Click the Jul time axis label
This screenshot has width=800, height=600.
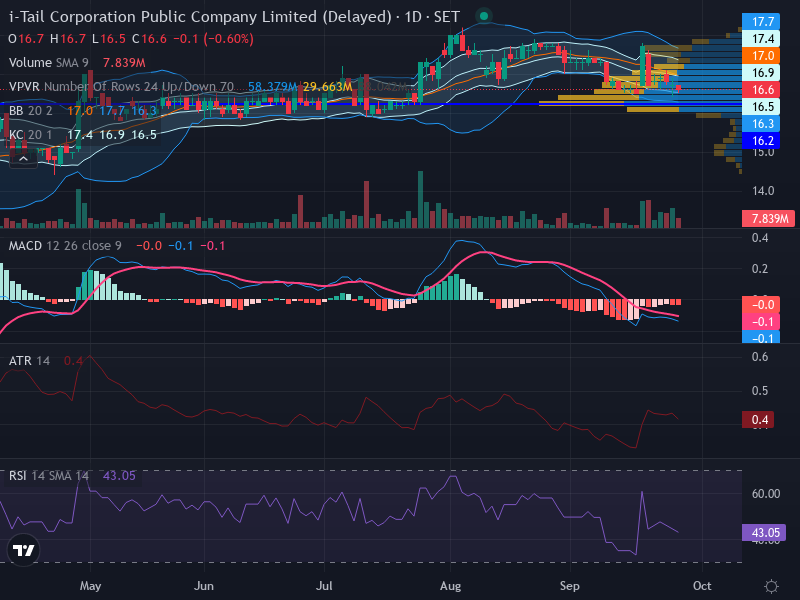[324, 586]
